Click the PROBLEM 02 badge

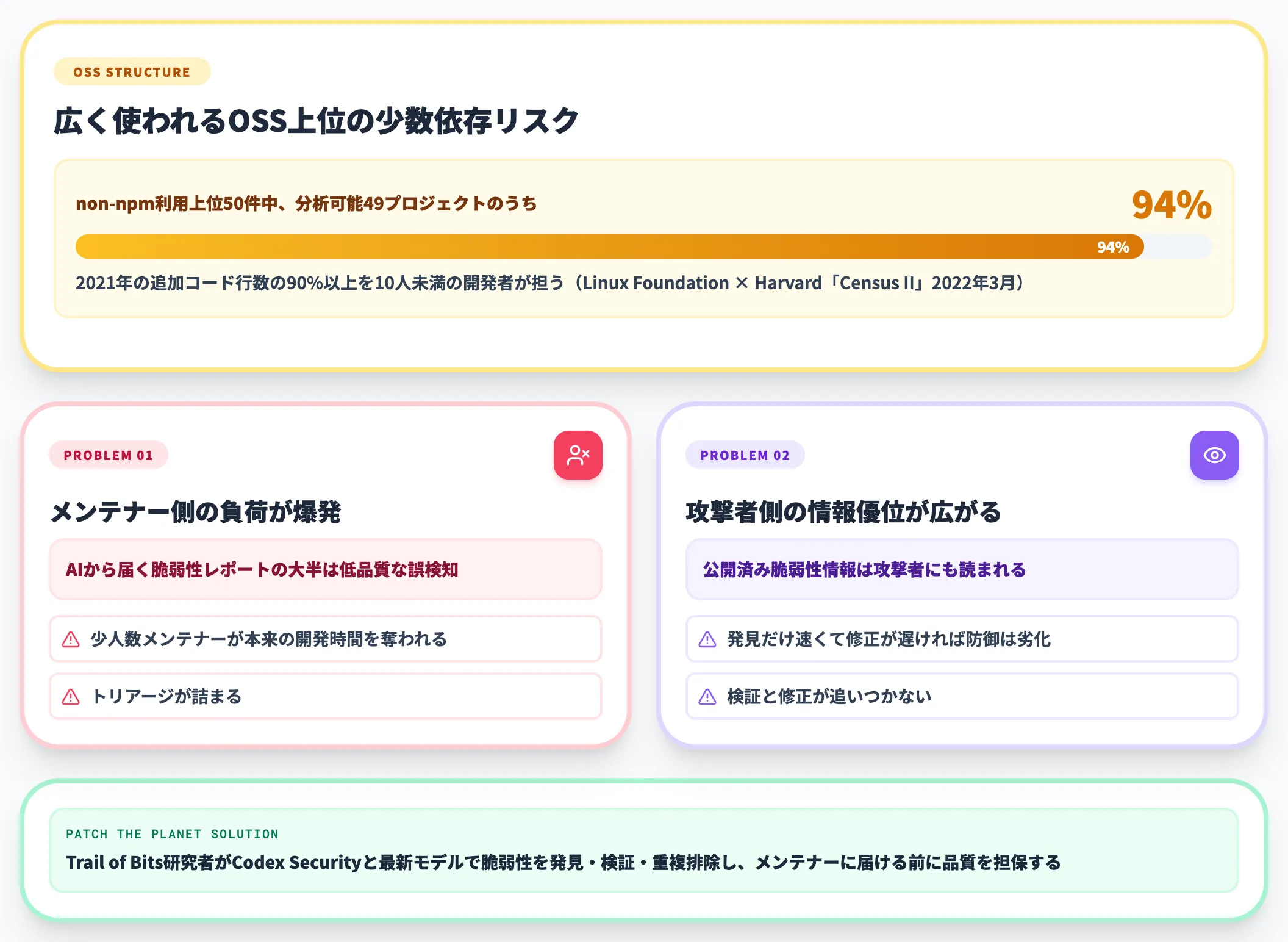click(745, 455)
